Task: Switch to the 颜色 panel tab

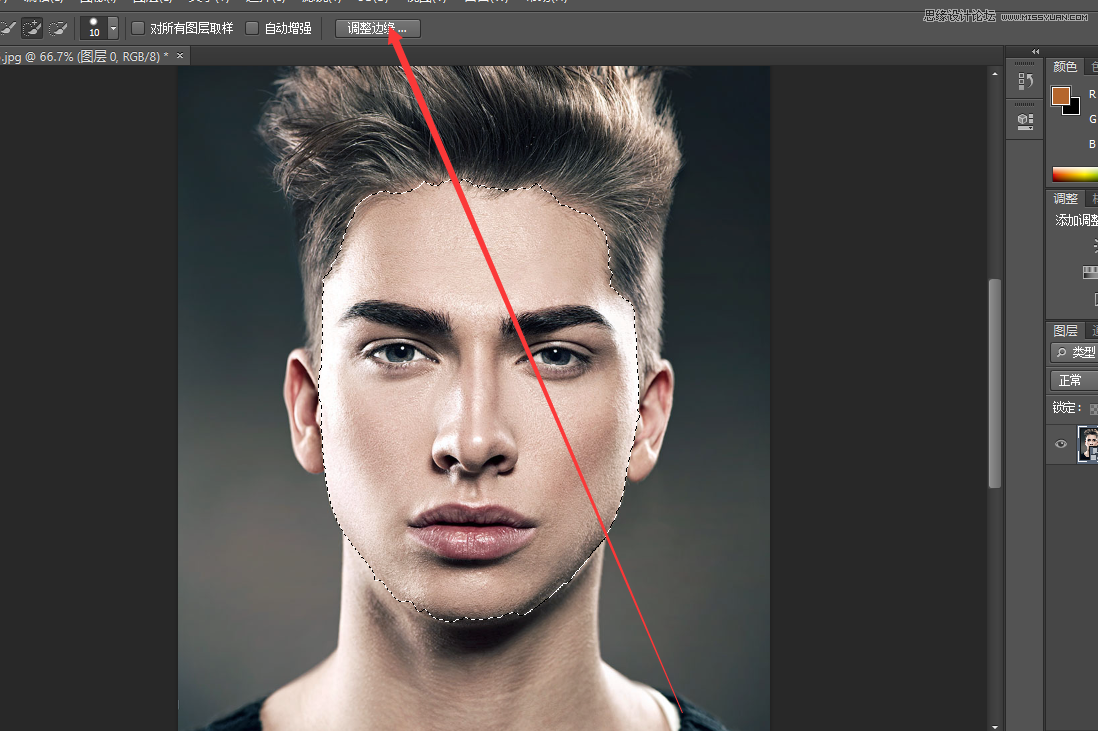Action: tap(1064, 67)
